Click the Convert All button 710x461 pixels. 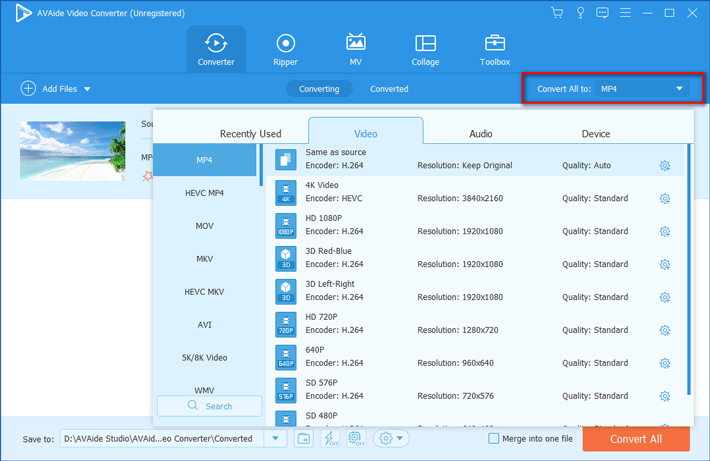click(x=635, y=438)
